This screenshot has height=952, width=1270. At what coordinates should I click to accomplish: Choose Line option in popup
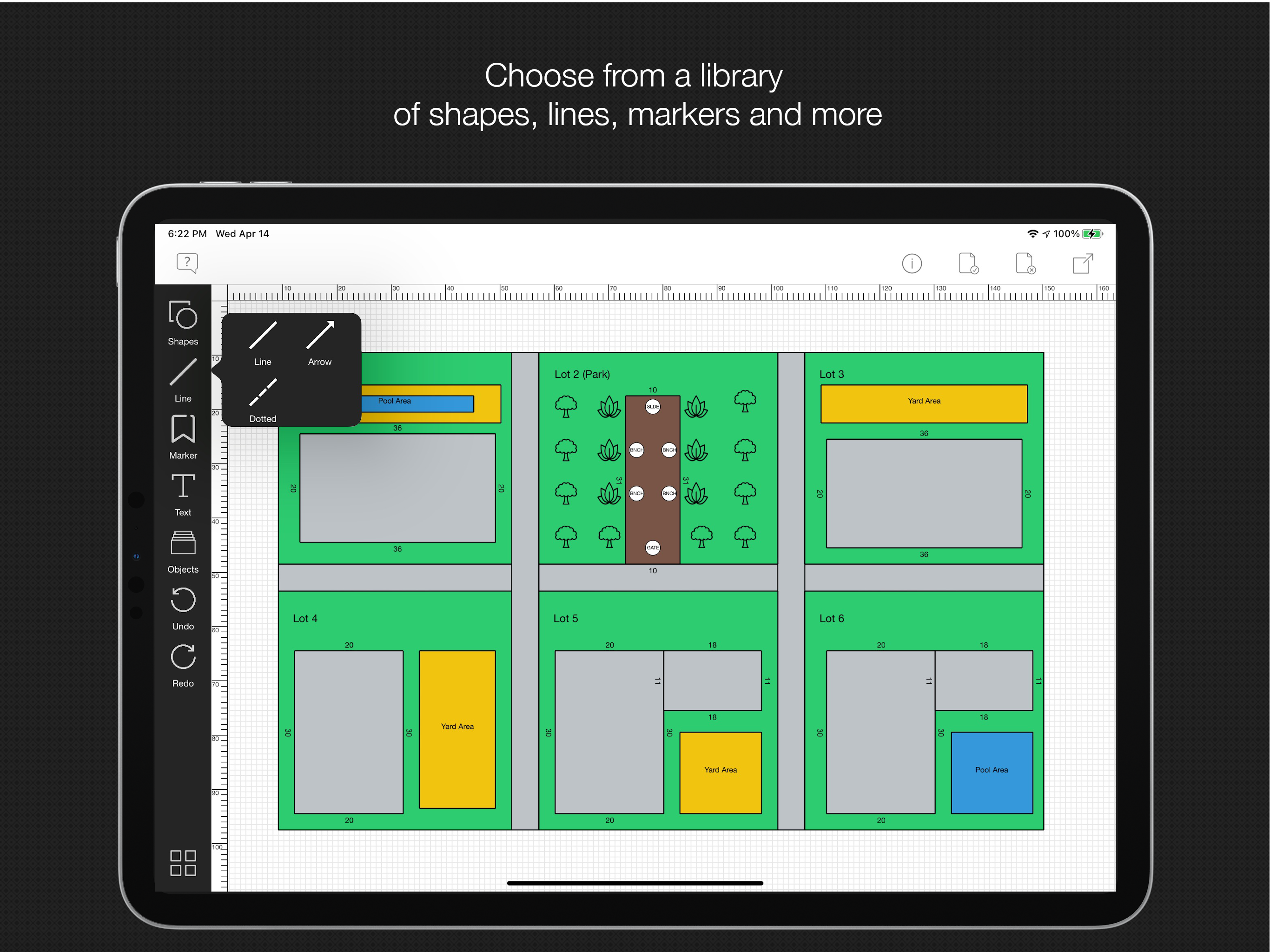263,344
